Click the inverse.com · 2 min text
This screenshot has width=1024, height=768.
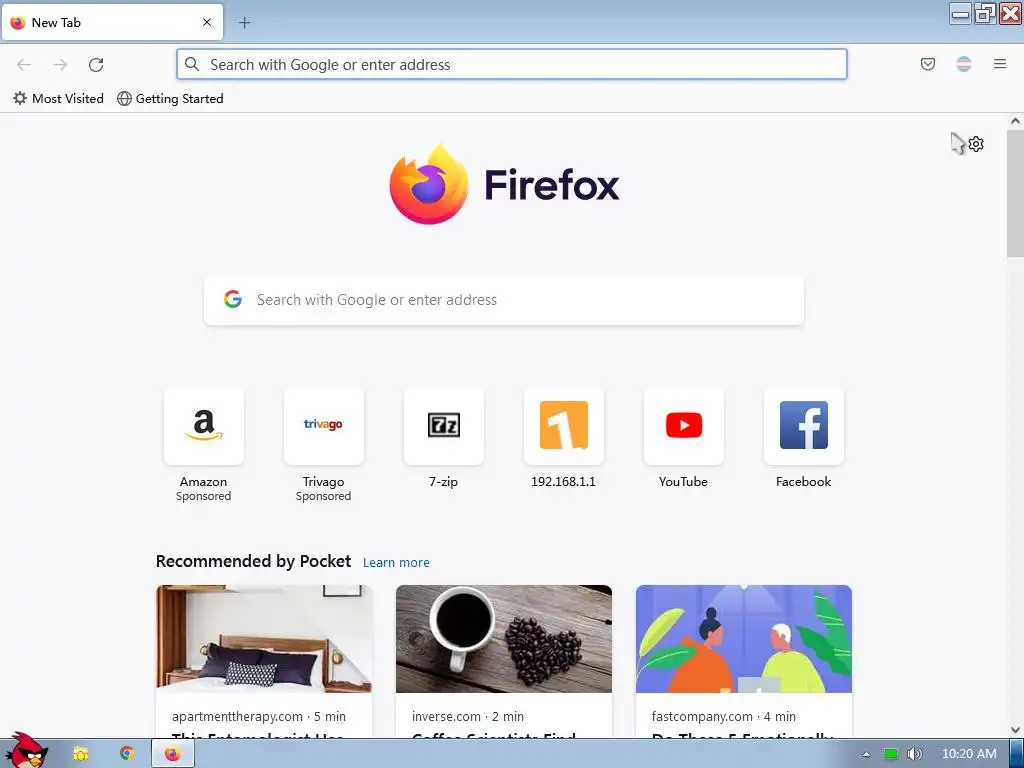point(468,716)
